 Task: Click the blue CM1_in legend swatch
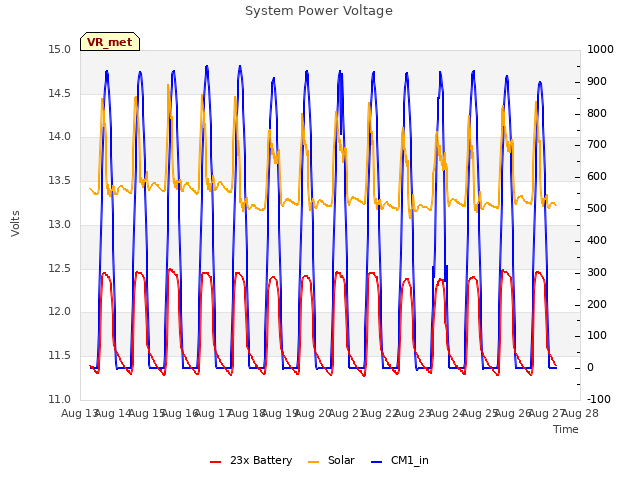(377, 462)
